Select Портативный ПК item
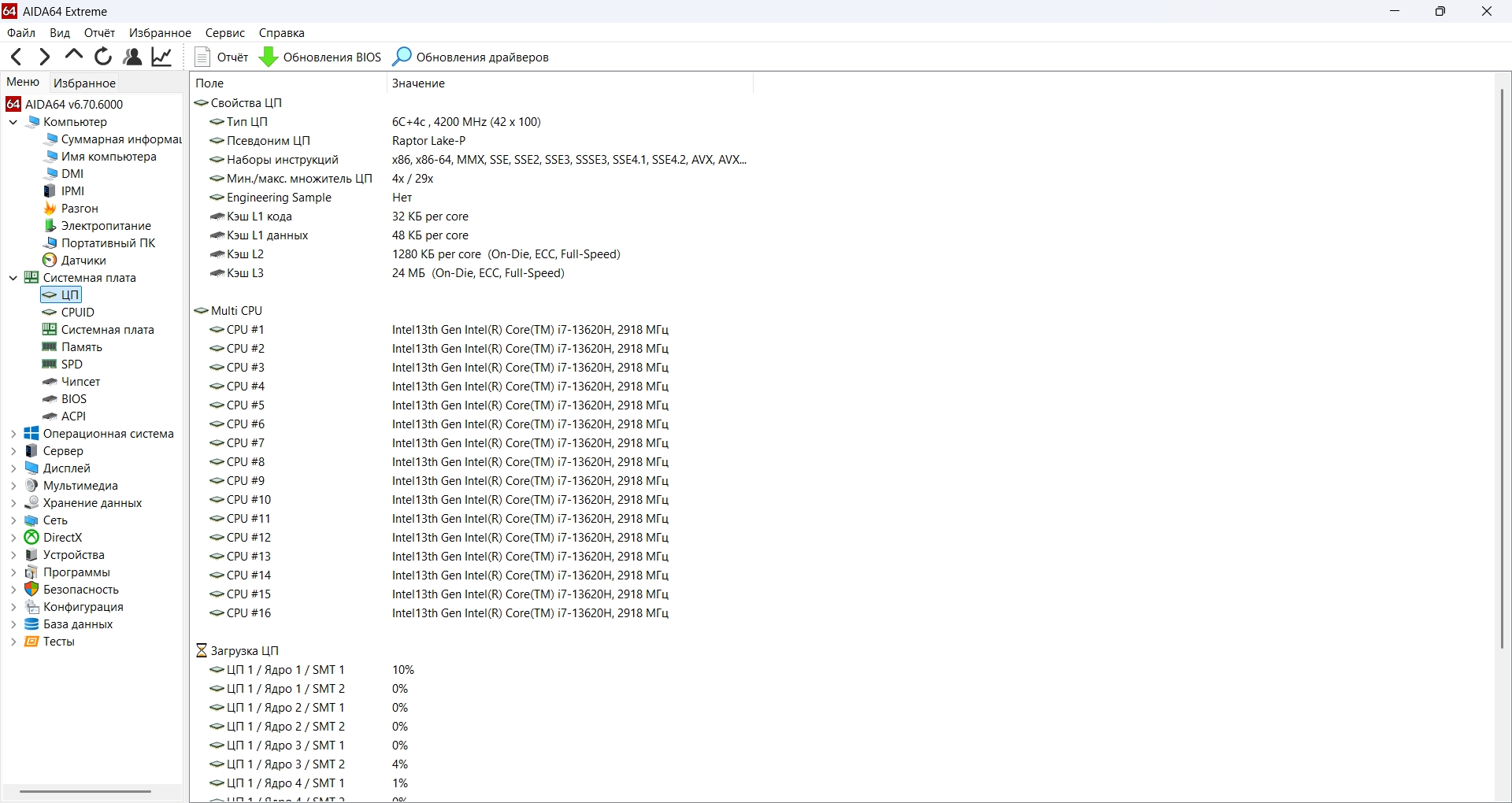1512x803 pixels. 99,243
